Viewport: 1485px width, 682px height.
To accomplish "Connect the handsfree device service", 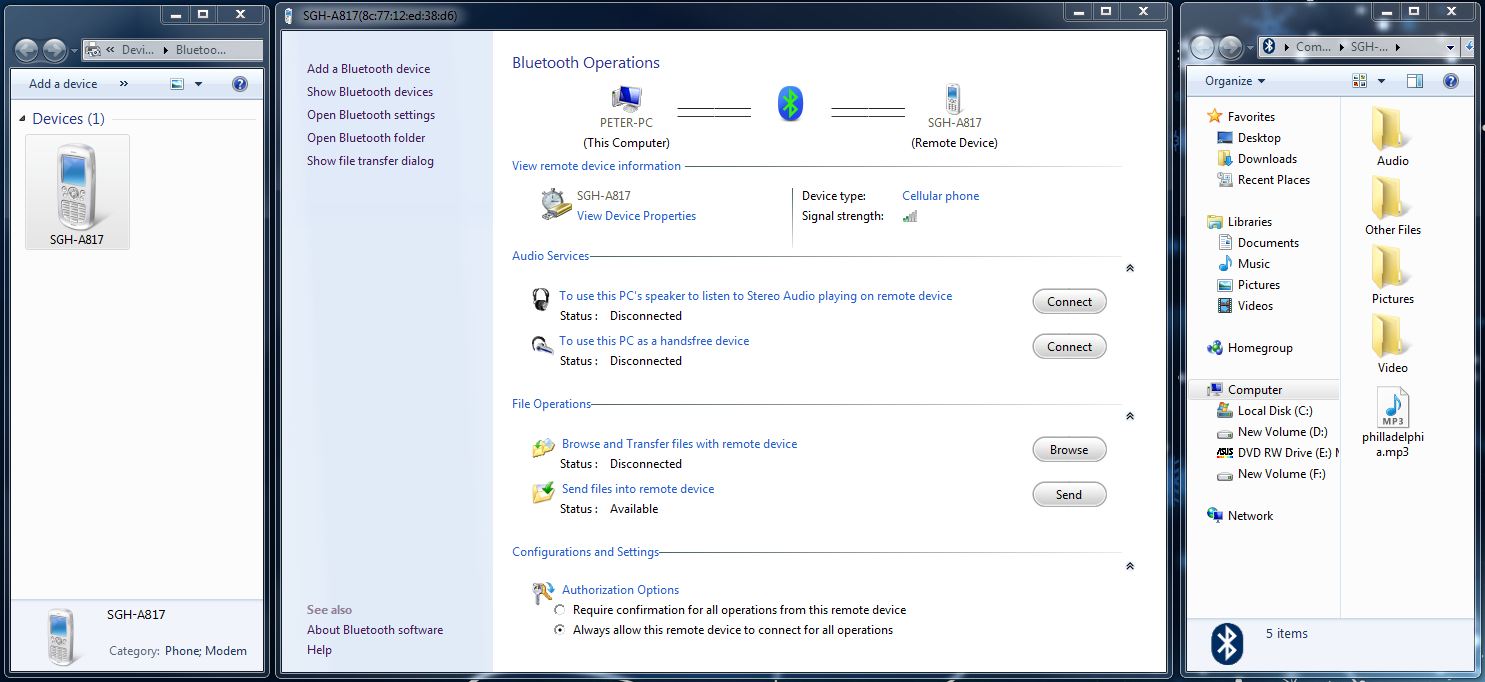I will (x=1069, y=347).
